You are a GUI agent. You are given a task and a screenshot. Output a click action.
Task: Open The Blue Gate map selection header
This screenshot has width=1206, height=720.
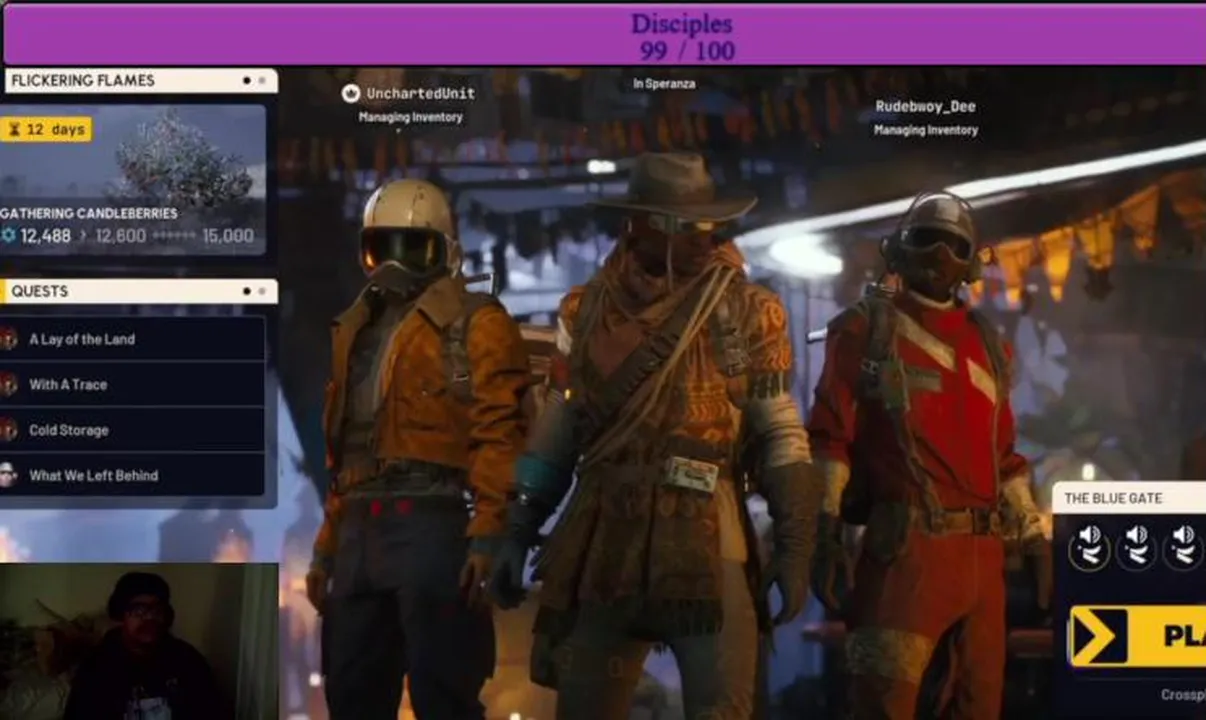pos(1129,498)
